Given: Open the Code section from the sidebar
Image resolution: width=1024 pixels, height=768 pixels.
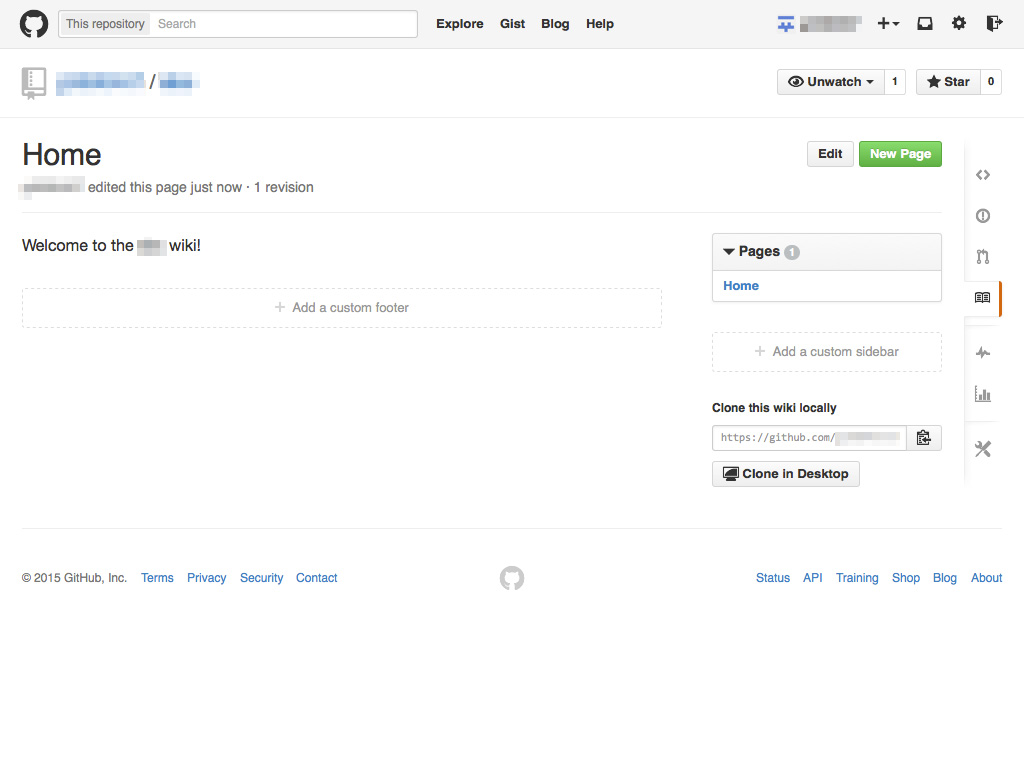Looking at the screenshot, I should click(982, 174).
